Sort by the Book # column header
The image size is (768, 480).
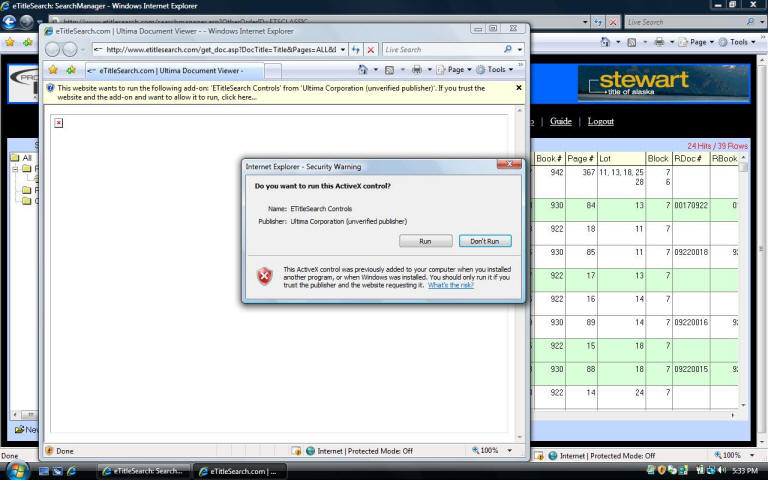pos(549,159)
